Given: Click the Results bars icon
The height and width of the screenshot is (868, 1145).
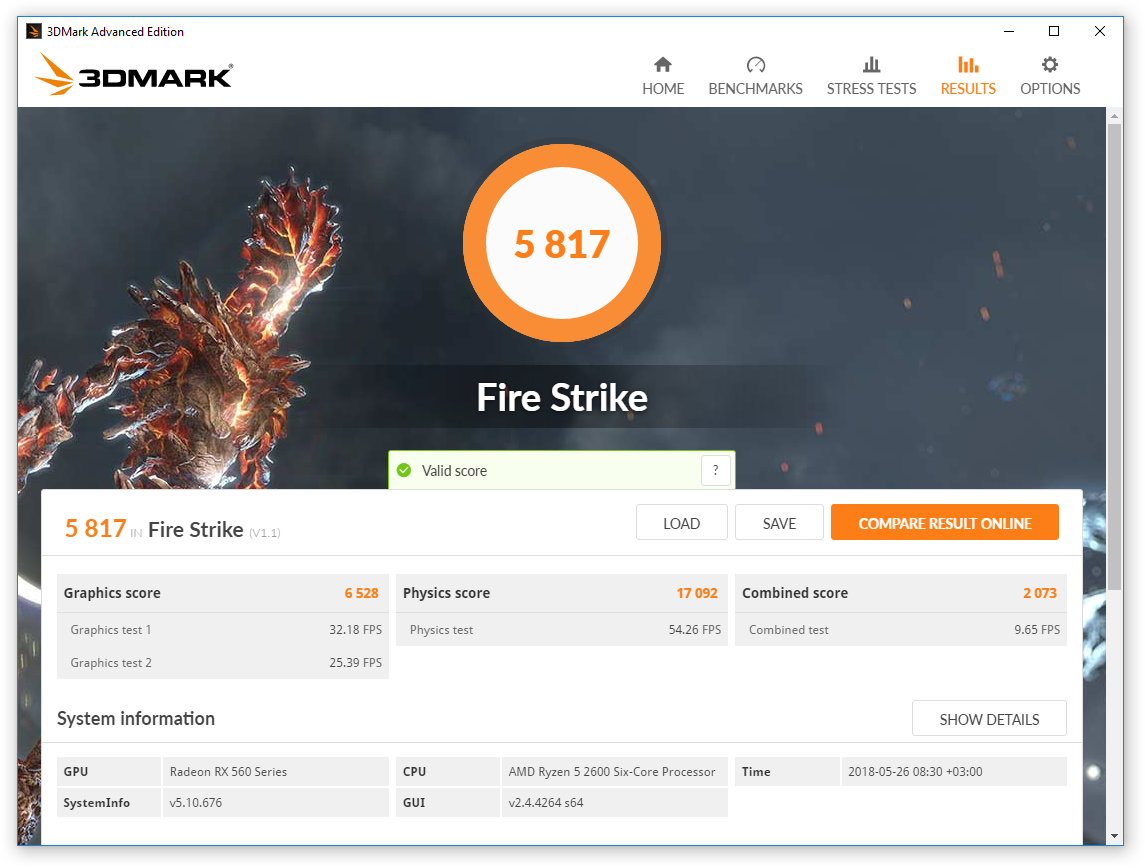Looking at the screenshot, I should 968,65.
